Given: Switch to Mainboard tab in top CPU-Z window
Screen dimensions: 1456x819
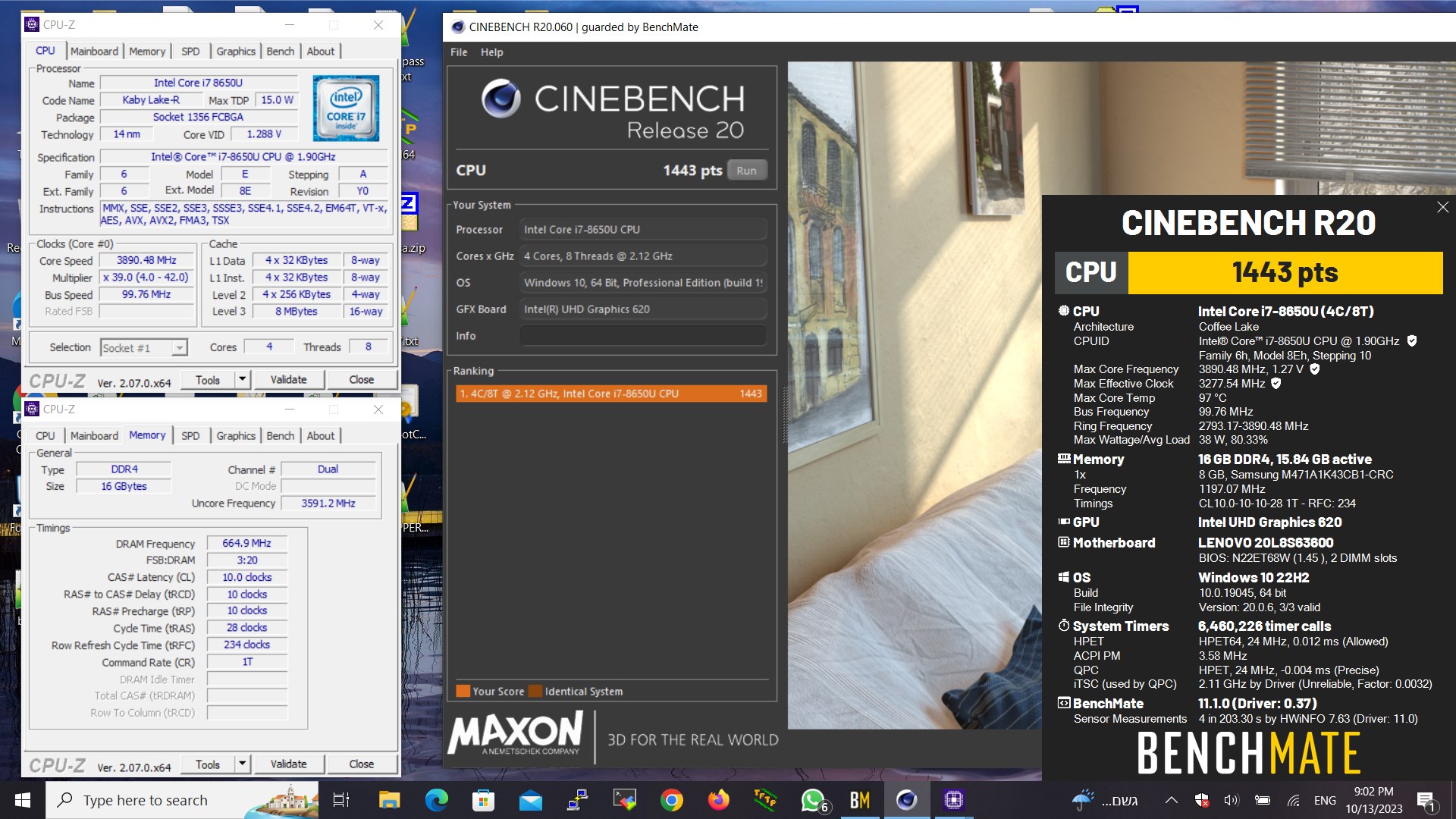Looking at the screenshot, I should point(95,51).
